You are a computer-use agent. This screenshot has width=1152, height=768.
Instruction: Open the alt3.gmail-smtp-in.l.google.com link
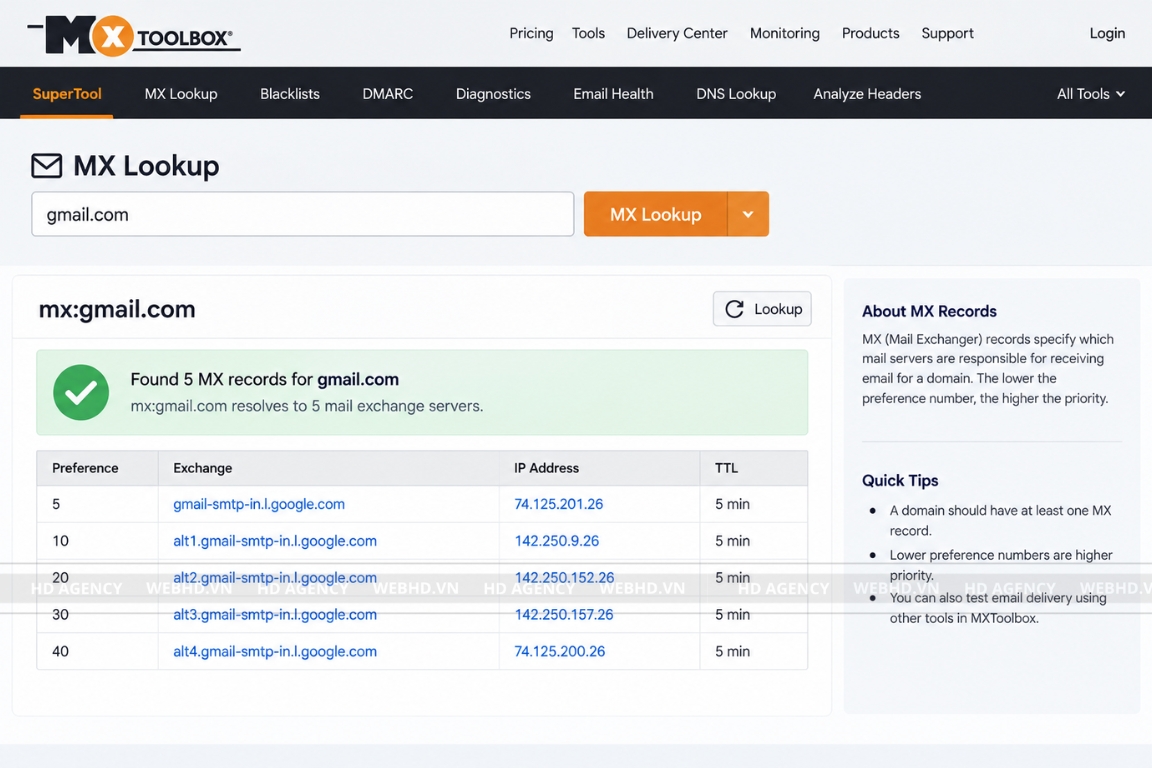pyautogui.click(x=275, y=614)
